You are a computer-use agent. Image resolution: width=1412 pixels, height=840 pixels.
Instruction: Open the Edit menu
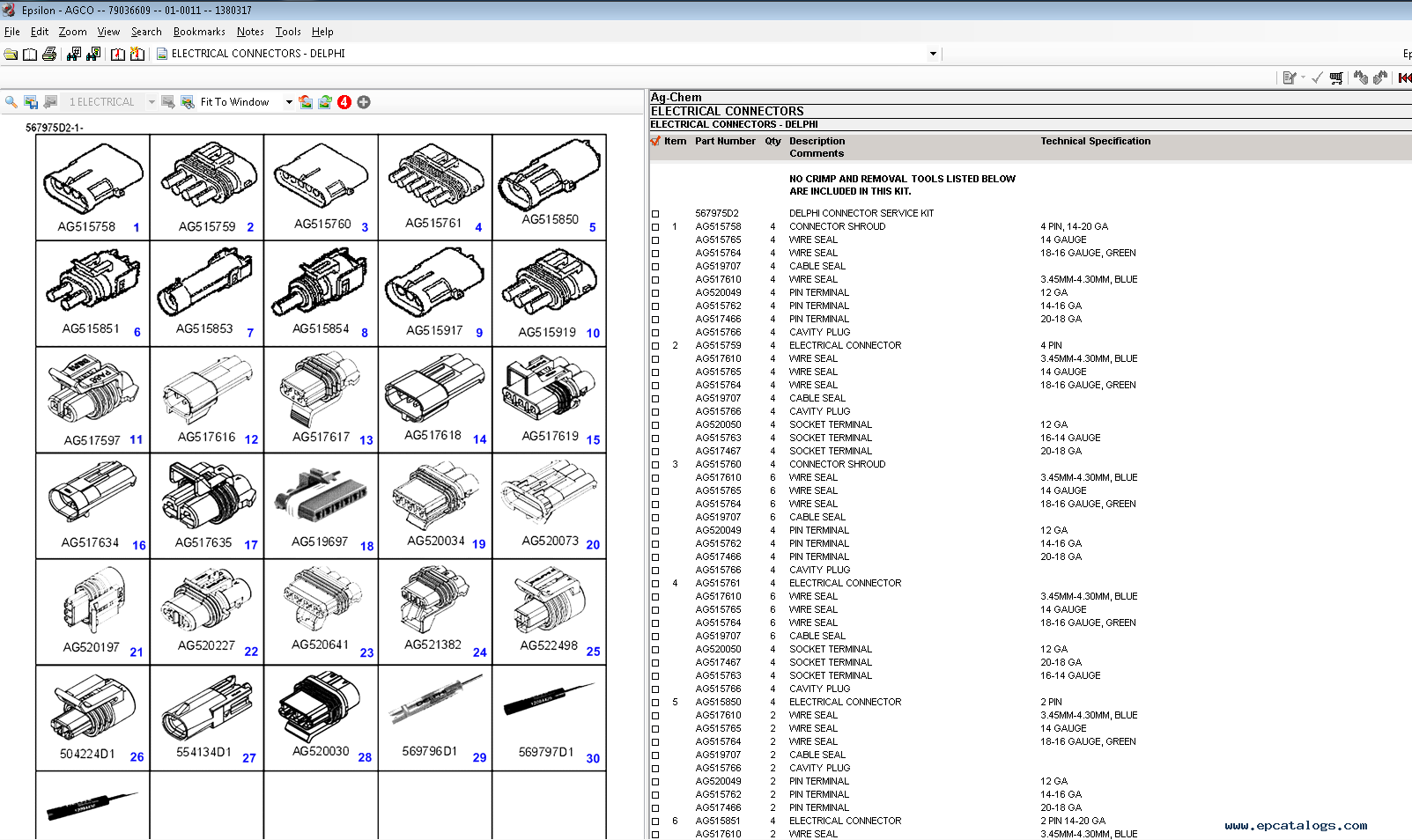[40, 32]
